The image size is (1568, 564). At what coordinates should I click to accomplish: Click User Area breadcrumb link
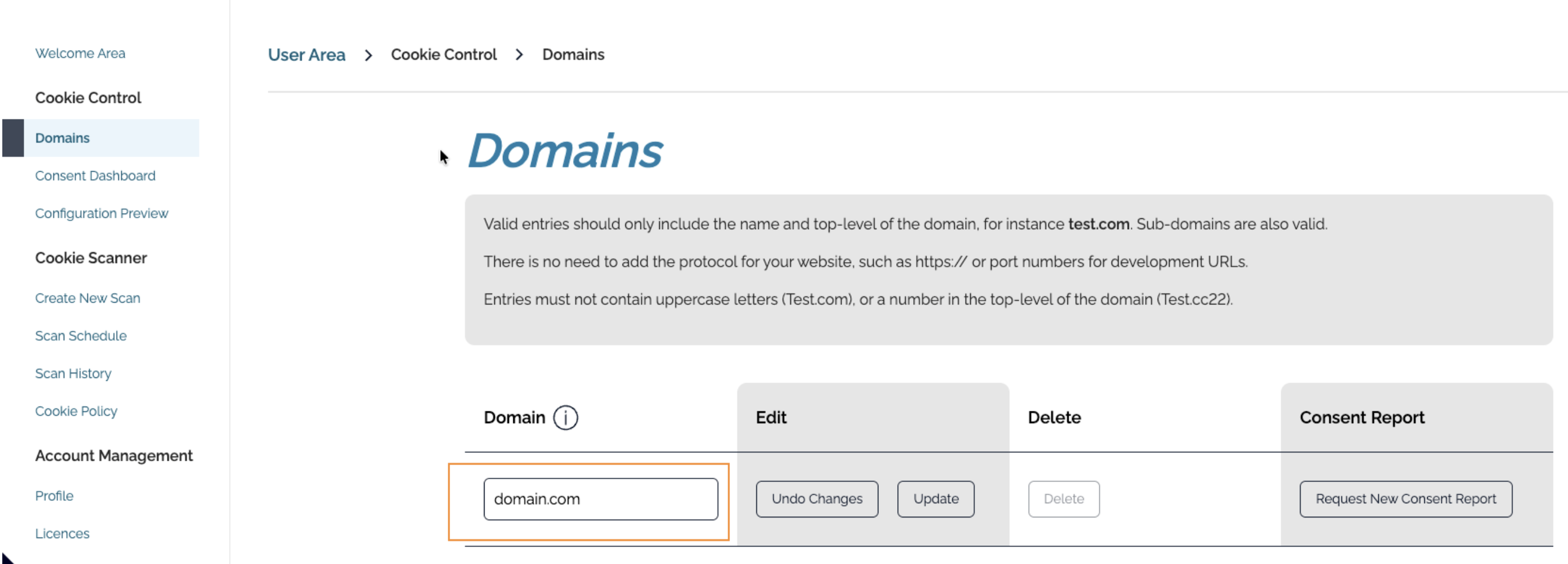click(x=306, y=55)
